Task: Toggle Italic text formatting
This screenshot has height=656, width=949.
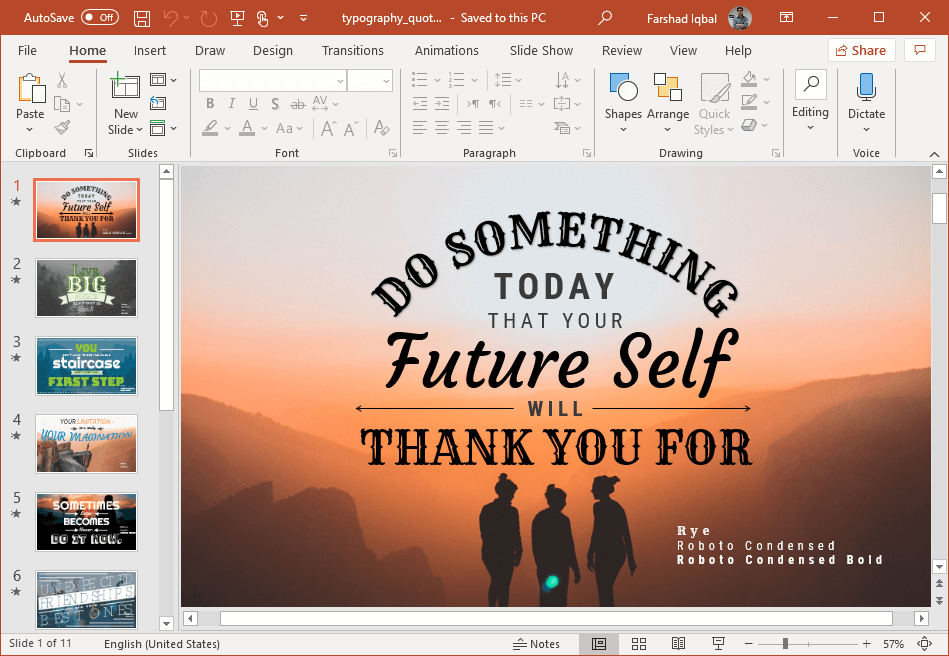Action: (x=230, y=104)
